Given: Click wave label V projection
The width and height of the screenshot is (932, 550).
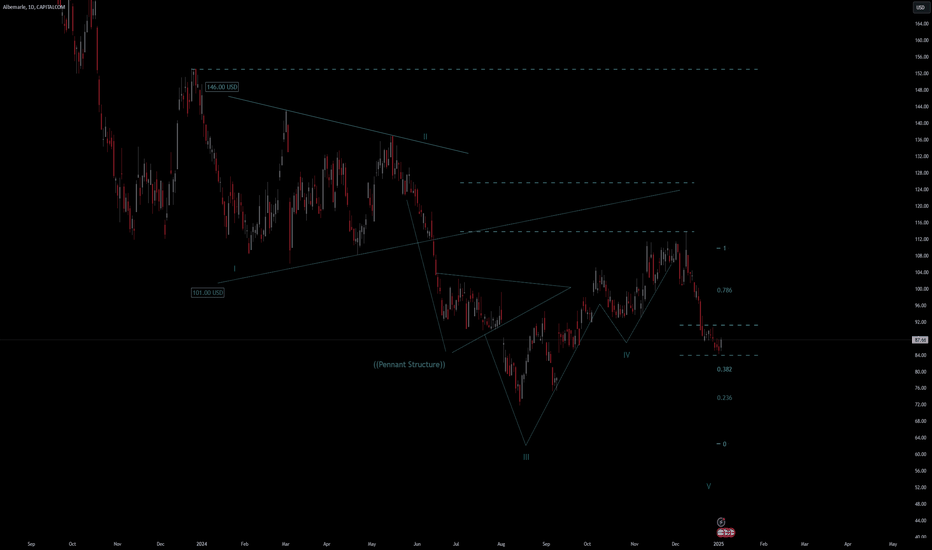Looking at the screenshot, I should point(709,486).
